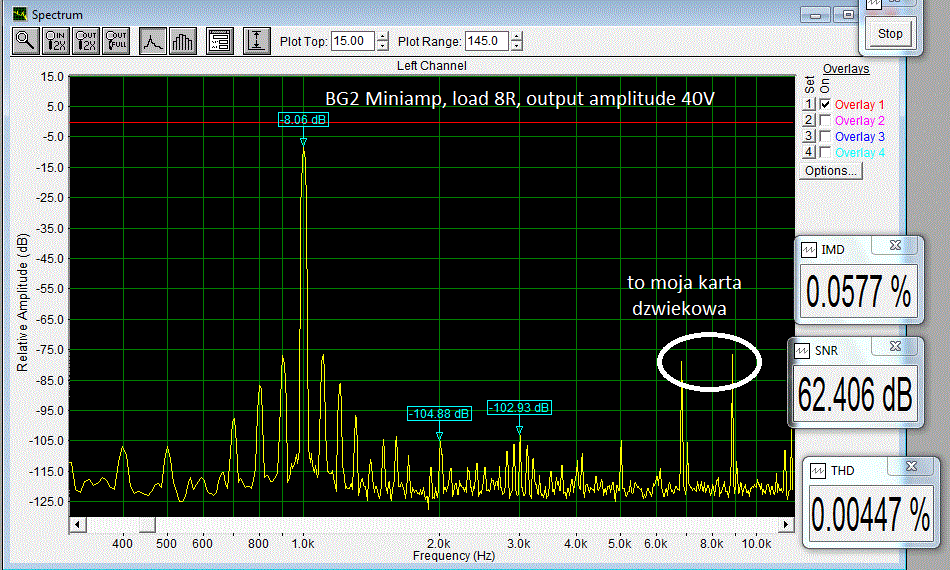Click the vertical autoscale icon
Viewport: 950px width, 570px height.
tap(257, 41)
